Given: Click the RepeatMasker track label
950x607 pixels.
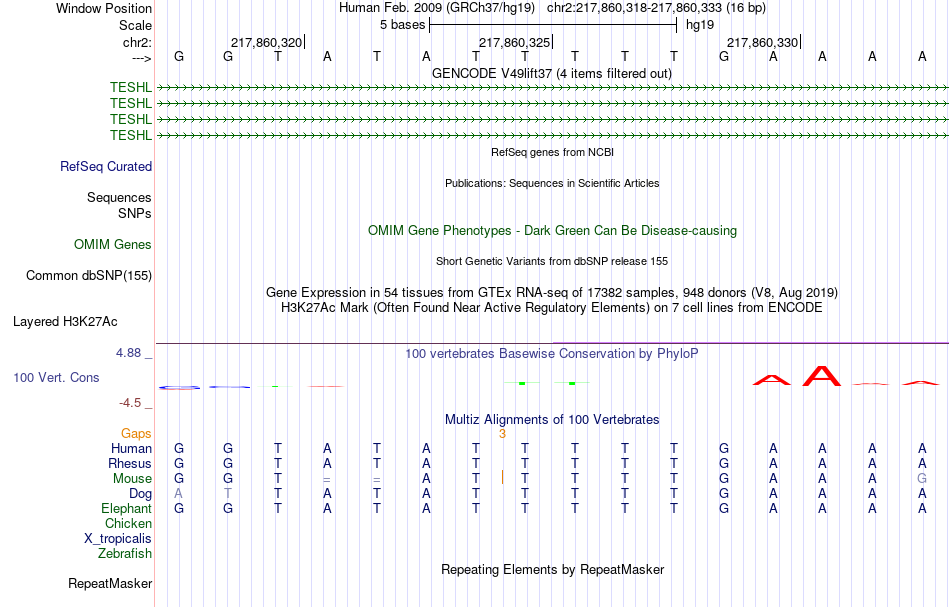Looking at the screenshot, I should pos(110,583).
